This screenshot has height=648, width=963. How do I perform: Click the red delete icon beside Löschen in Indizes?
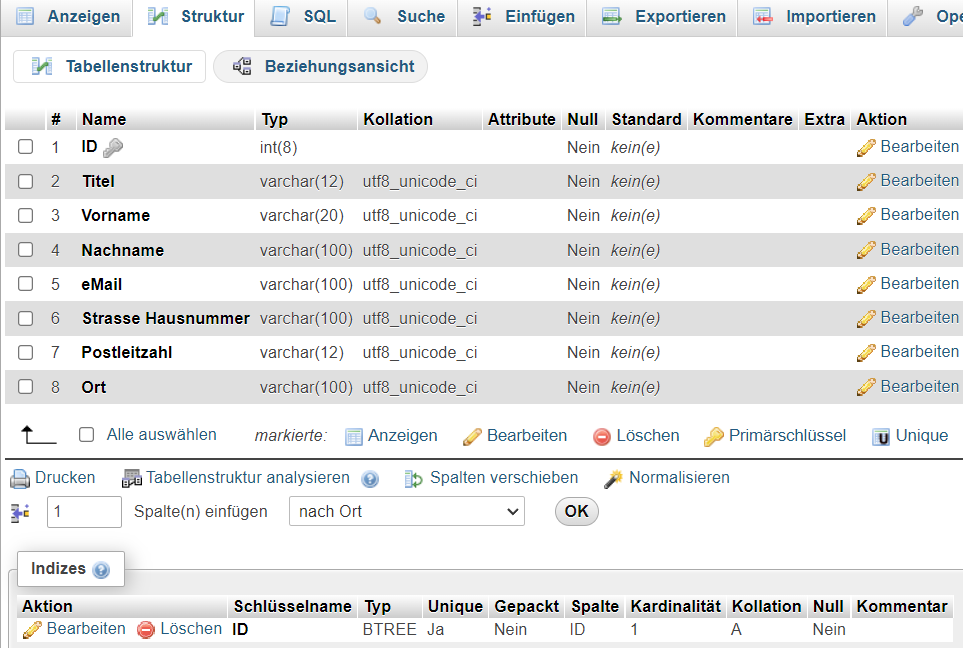(146, 630)
